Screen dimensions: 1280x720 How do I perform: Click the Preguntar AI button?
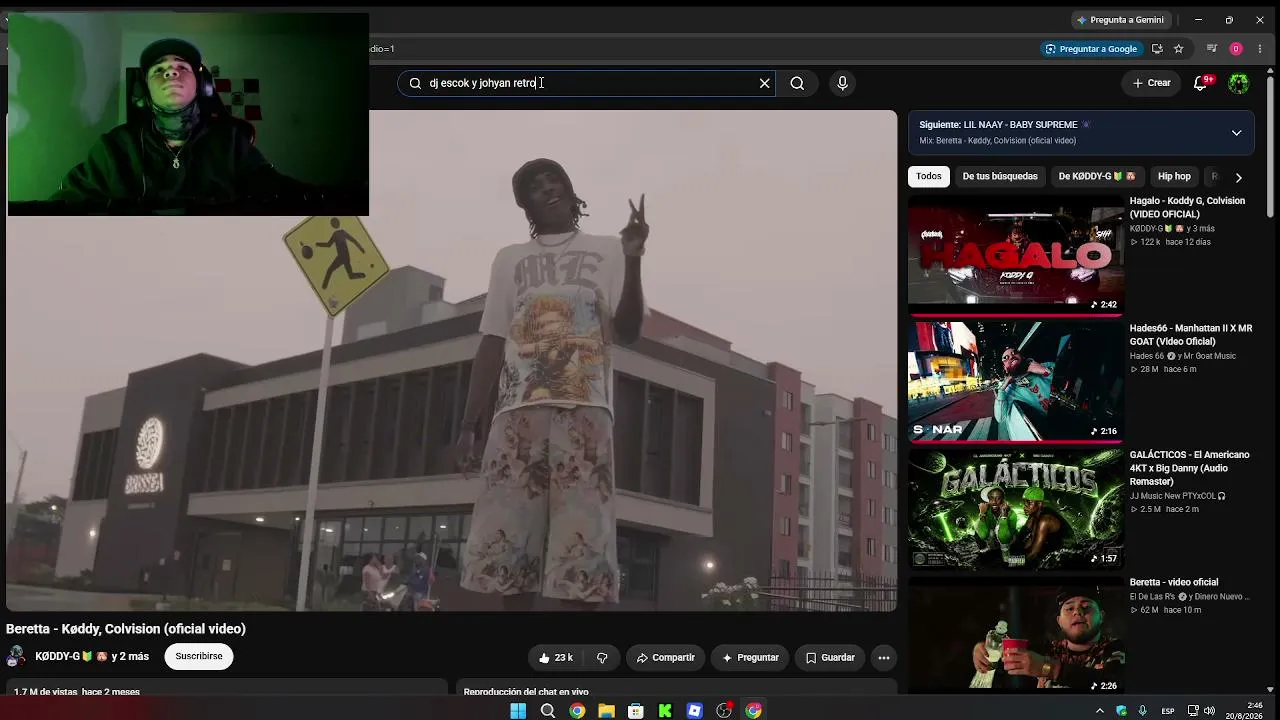pyautogui.click(x=750, y=658)
